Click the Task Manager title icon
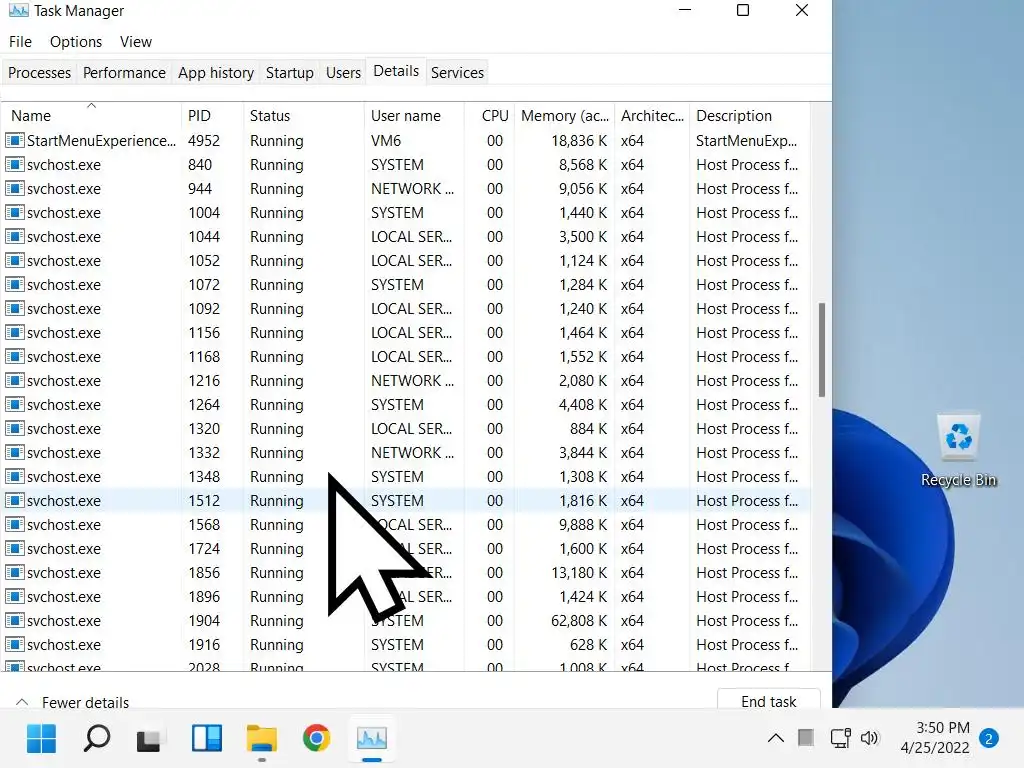The image size is (1024, 768). coord(18,10)
